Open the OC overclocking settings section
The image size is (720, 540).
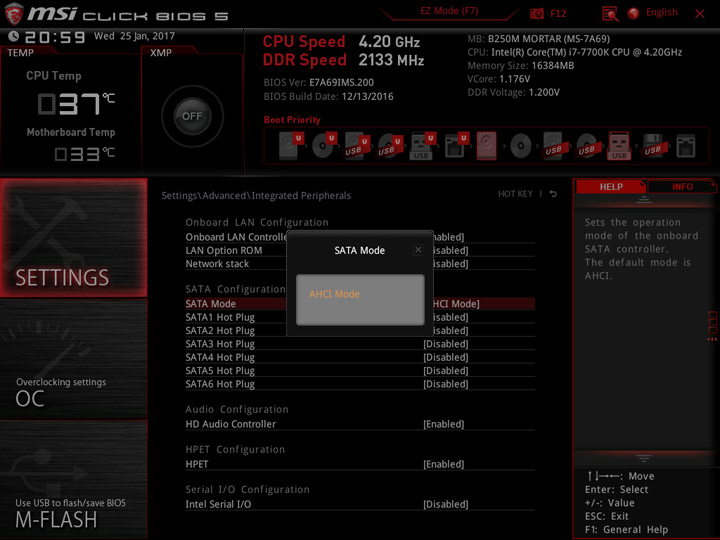tap(74, 359)
